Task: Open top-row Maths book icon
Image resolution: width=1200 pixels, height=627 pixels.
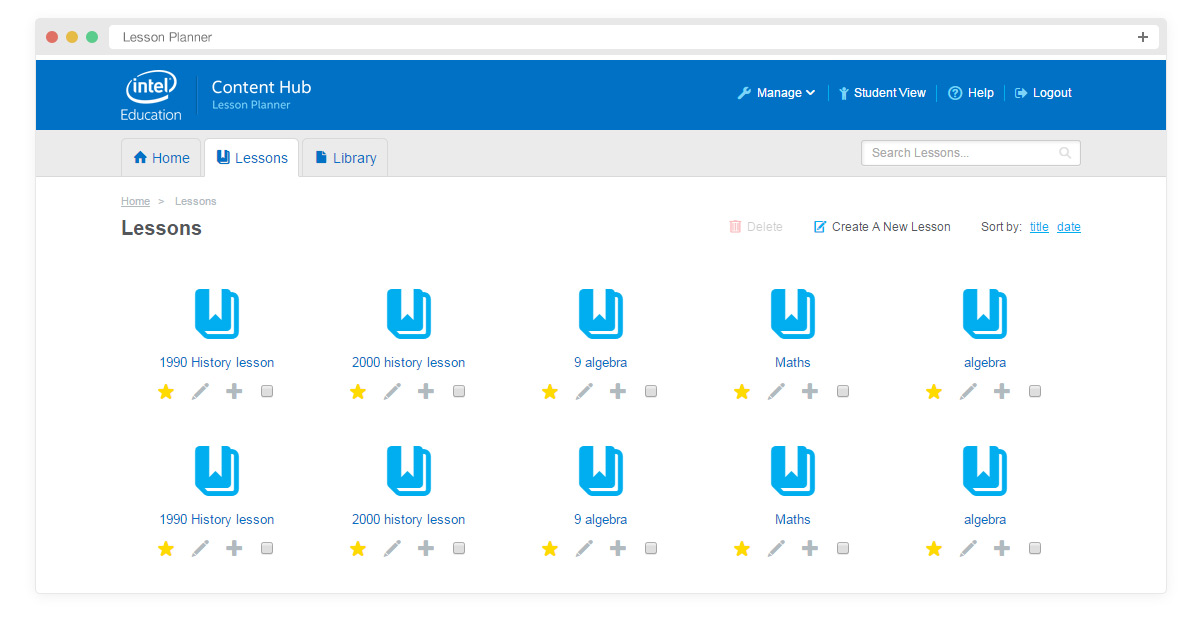Action: pyautogui.click(x=793, y=314)
